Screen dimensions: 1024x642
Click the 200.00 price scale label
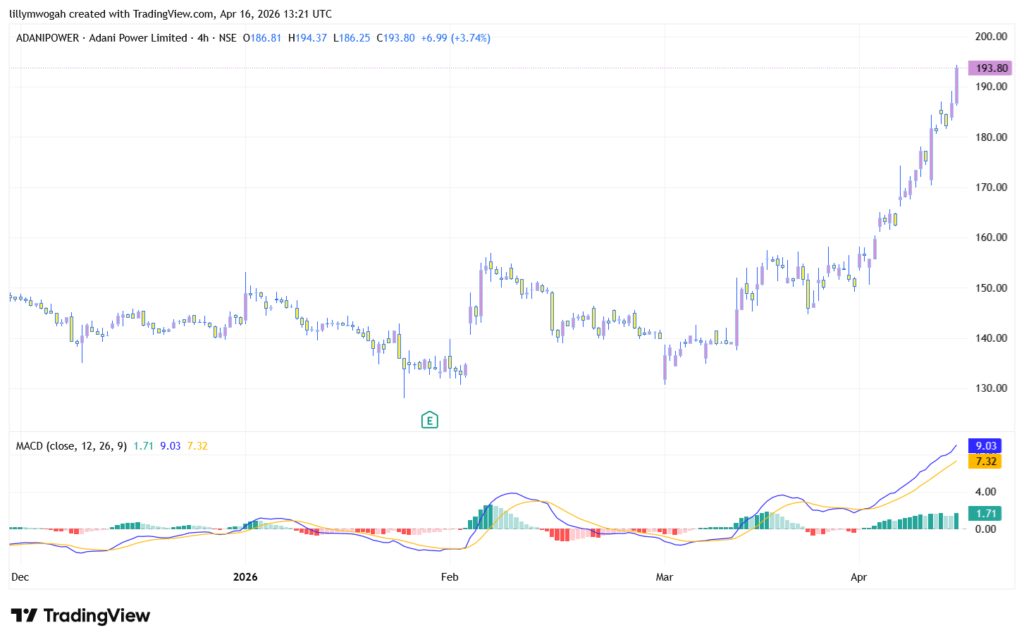click(989, 36)
